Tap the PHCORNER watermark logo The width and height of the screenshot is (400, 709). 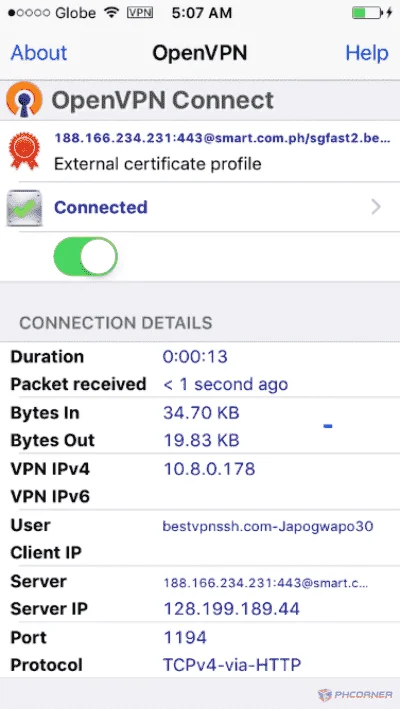[x=355, y=695]
